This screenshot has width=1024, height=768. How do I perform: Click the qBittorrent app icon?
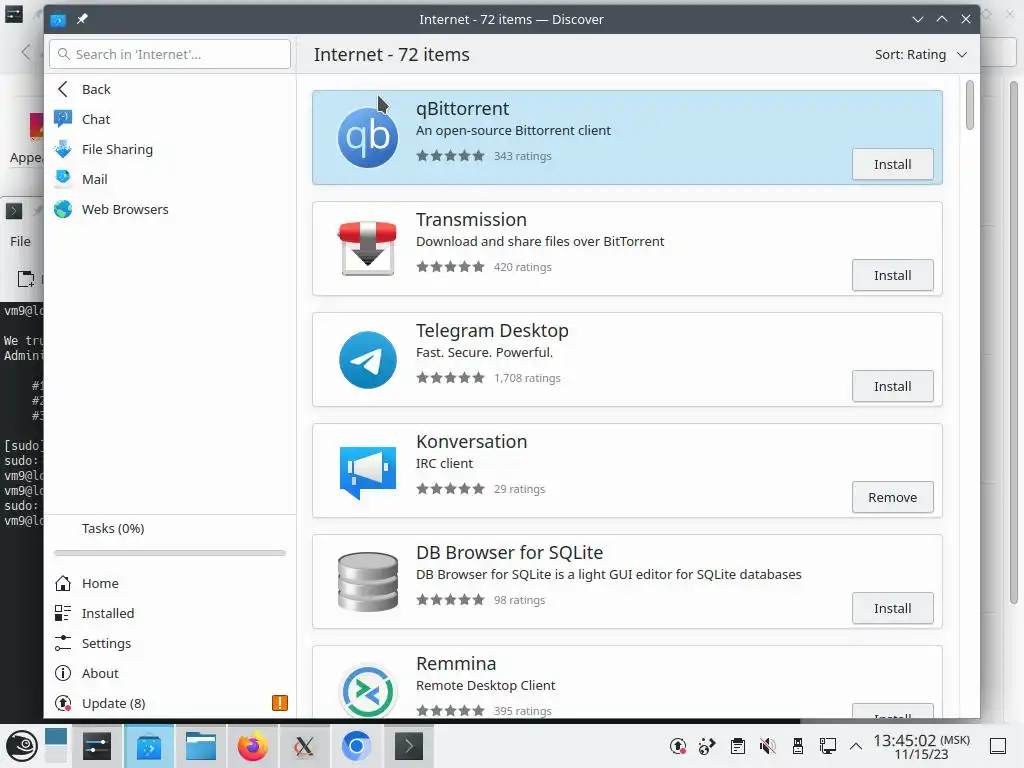point(368,138)
